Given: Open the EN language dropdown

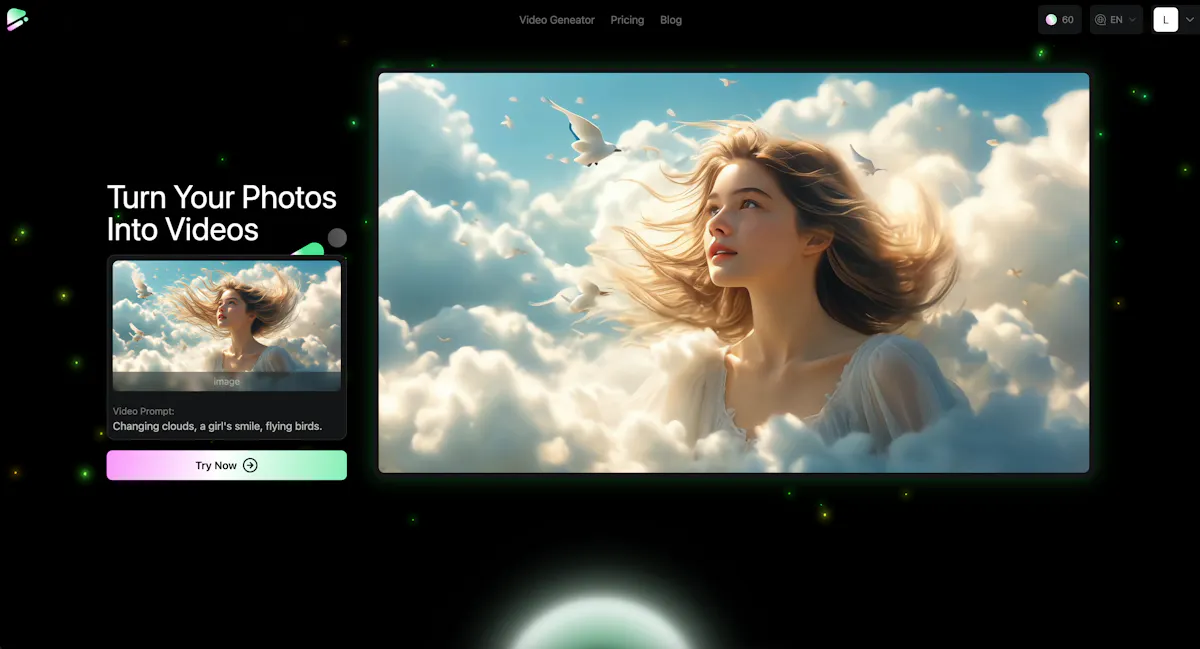Looking at the screenshot, I should pos(1116,20).
